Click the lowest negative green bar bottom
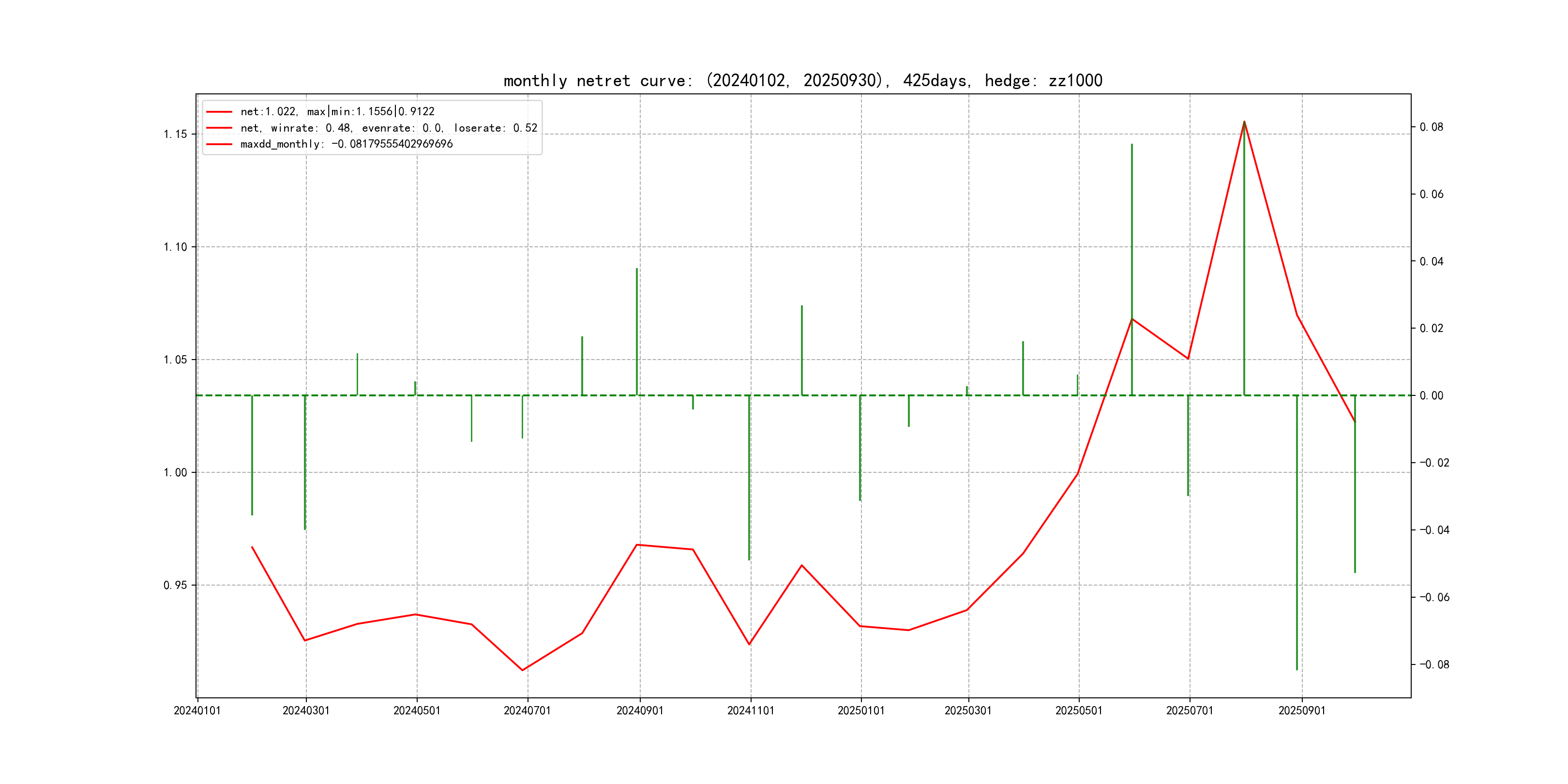The height and width of the screenshot is (784, 1568). pyautogui.click(x=1297, y=669)
